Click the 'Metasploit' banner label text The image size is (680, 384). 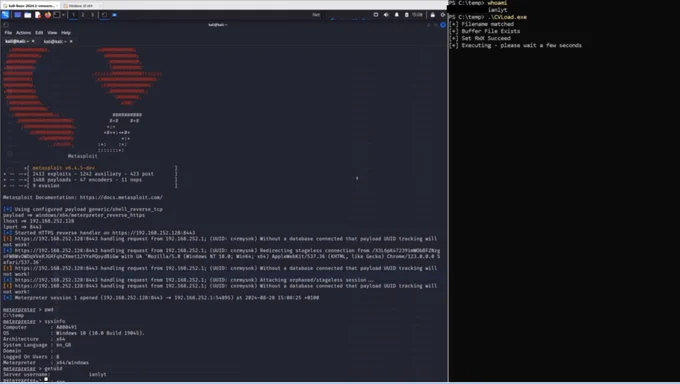pos(82,156)
